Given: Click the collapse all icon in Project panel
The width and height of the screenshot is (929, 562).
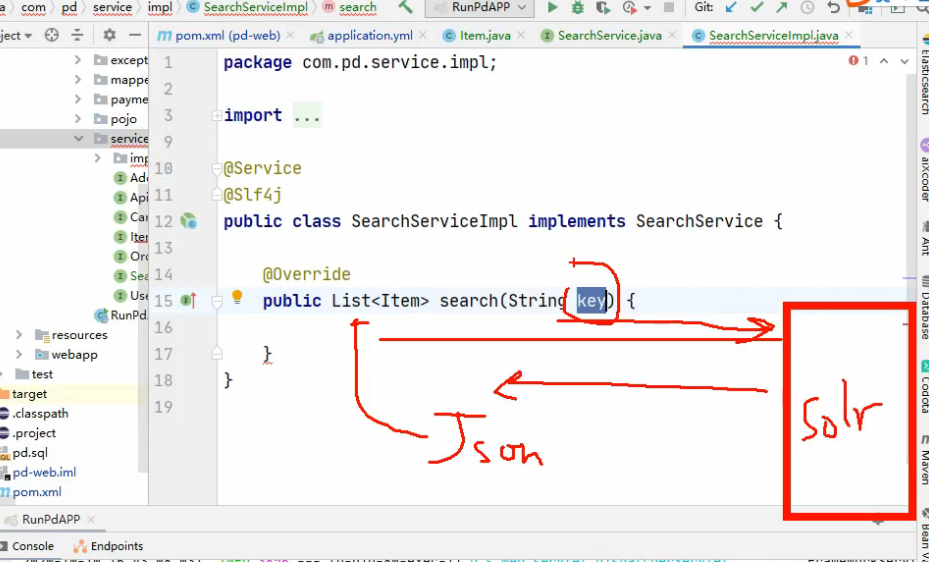Looking at the screenshot, I should pos(78,36).
